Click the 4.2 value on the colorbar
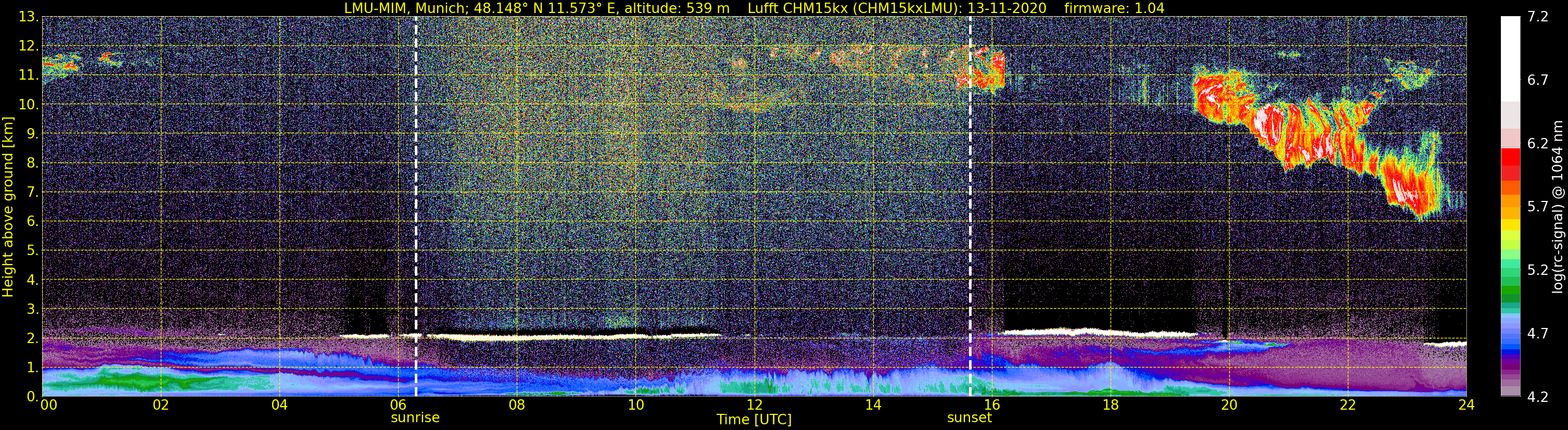 coord(1538,397)
